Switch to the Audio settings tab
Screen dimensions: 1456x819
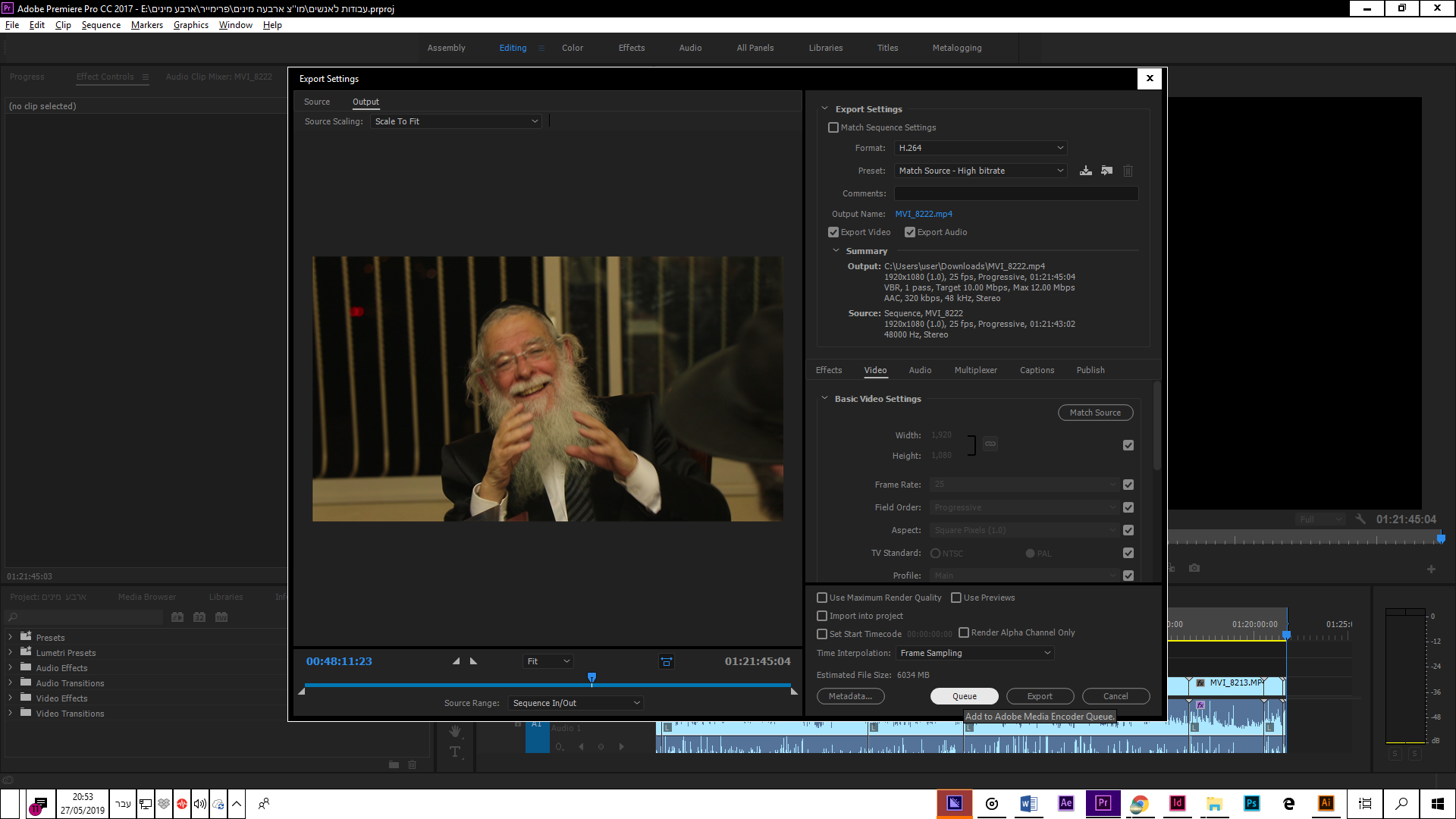pyautogui.click(x=920, y=370)
